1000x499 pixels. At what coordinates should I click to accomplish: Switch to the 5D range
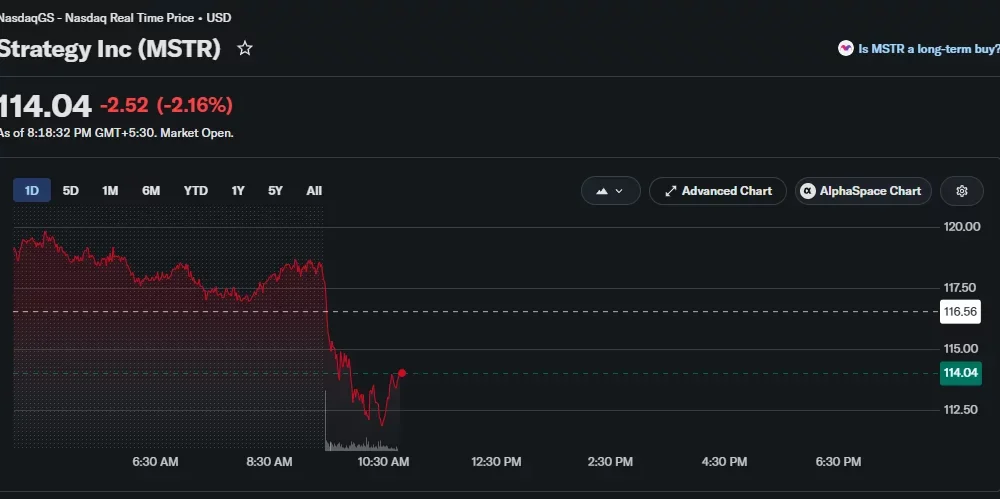71,190
